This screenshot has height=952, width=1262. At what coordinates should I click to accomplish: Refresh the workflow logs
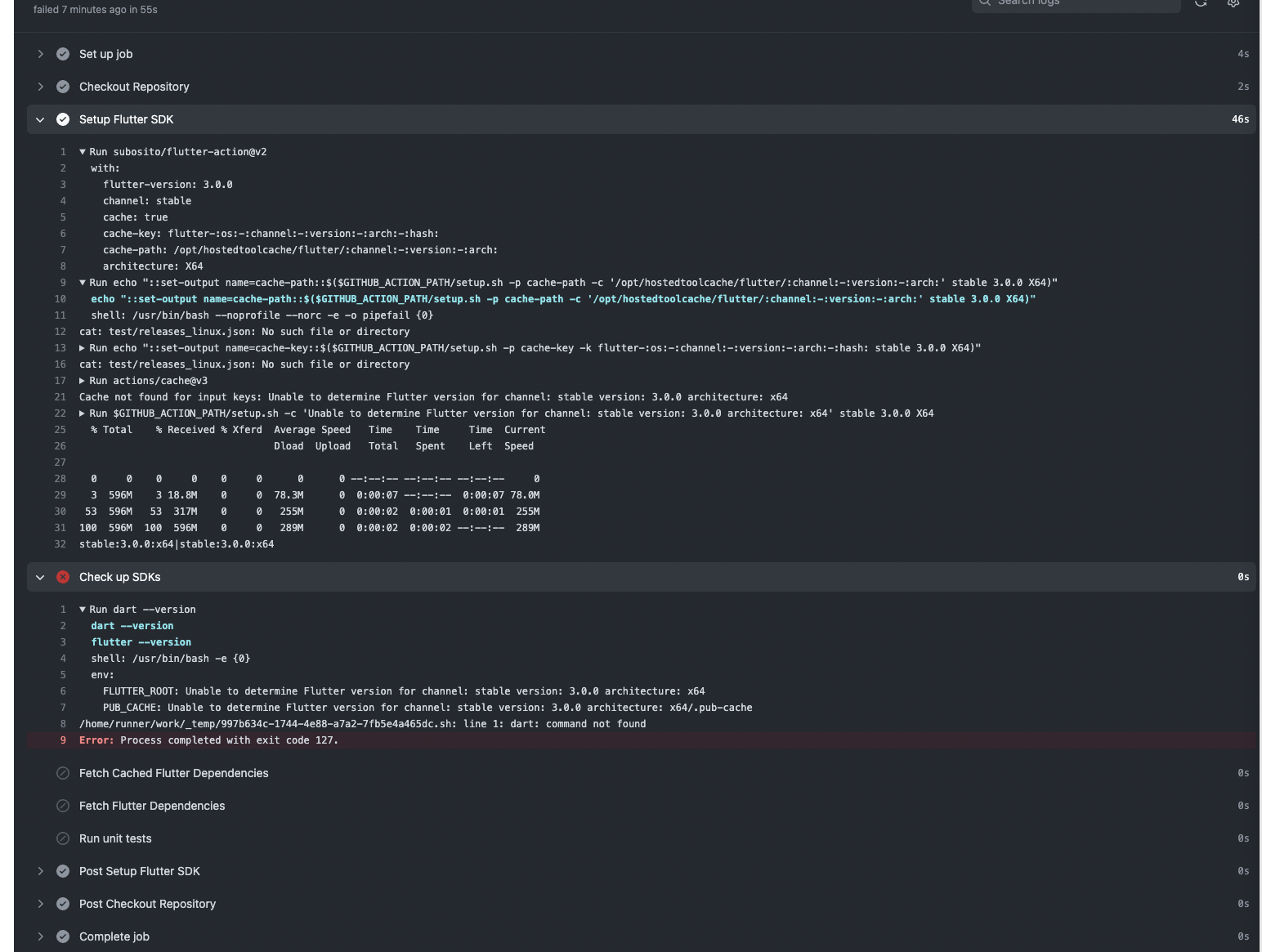point(1201,3)
